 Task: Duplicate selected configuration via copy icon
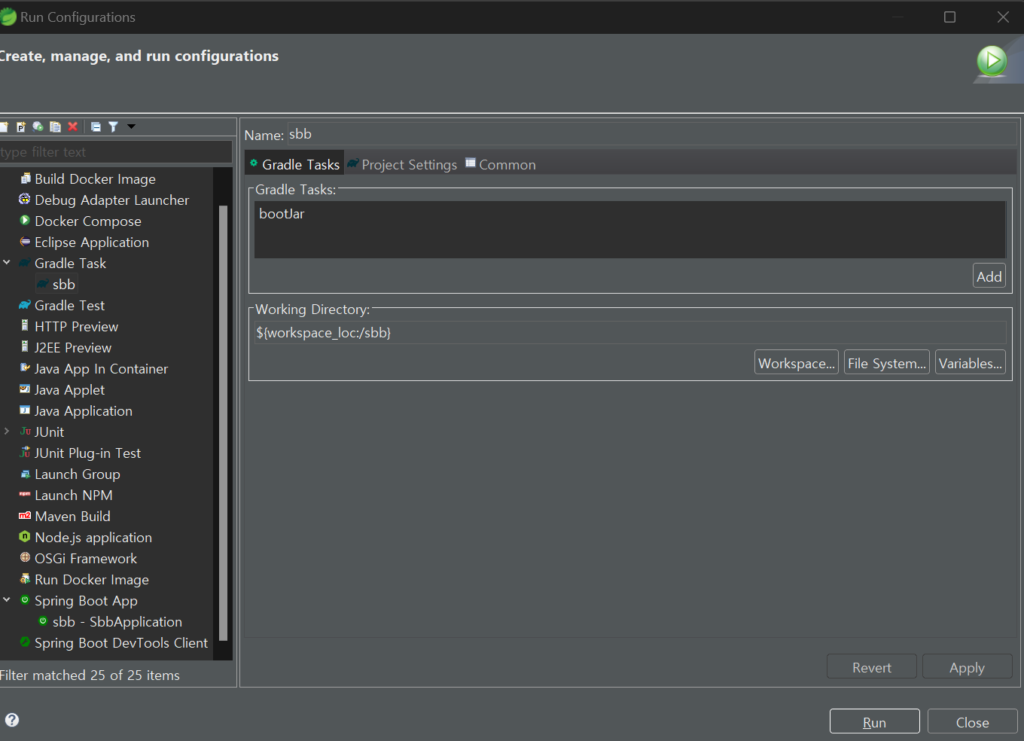point(56,127)
